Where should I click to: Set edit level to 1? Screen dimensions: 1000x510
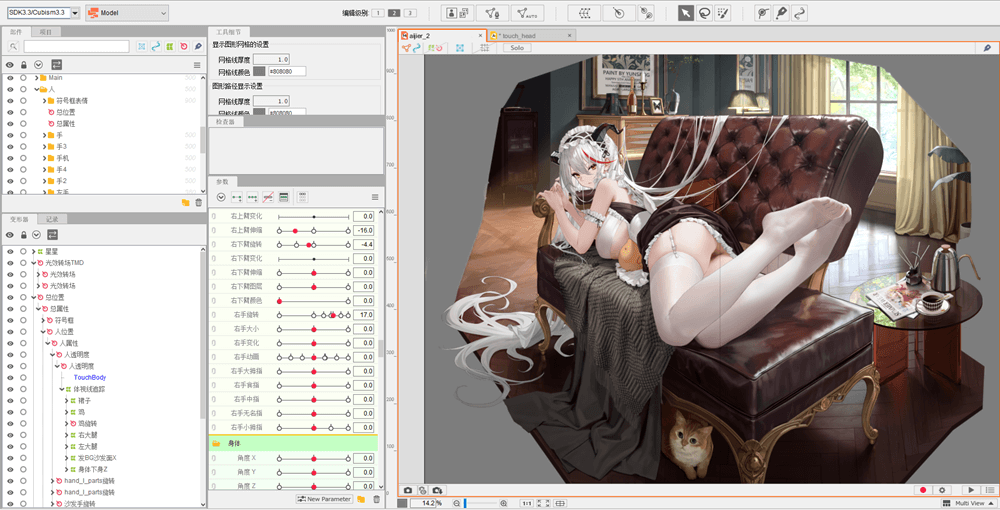tap(378, 13)
